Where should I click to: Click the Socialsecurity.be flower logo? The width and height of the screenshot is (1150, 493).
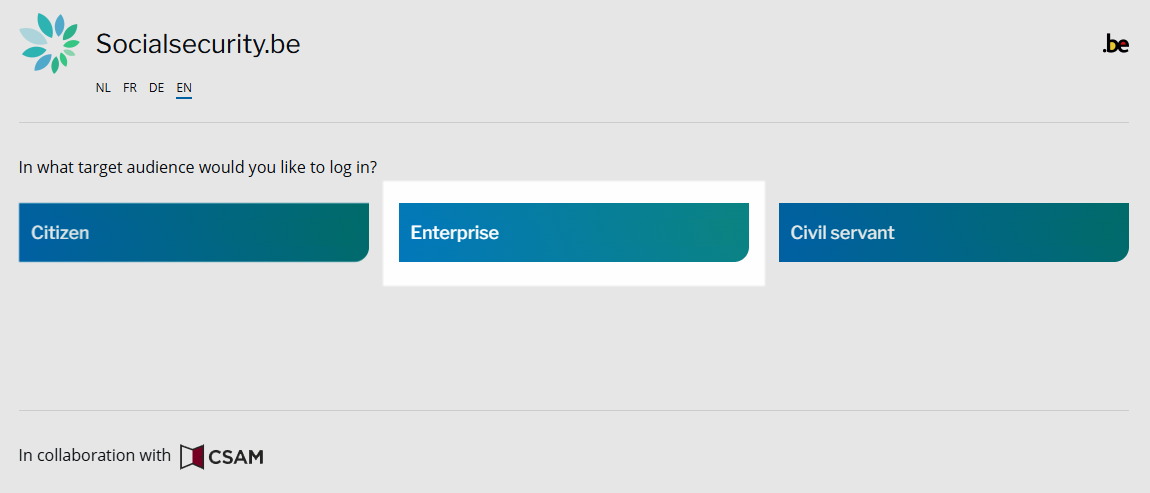coord(49,44)
